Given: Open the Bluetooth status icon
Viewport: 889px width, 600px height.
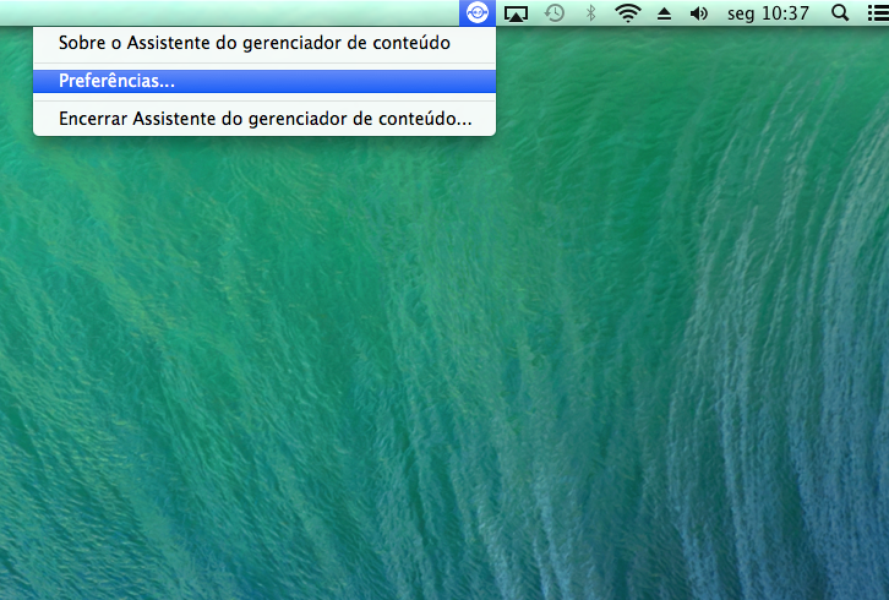Looking at the screenshot, I should 591,12.
